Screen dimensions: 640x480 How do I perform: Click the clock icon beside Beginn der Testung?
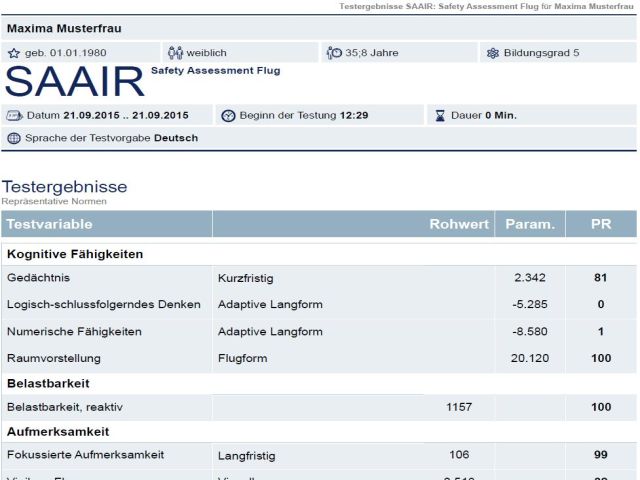[228, 116]
